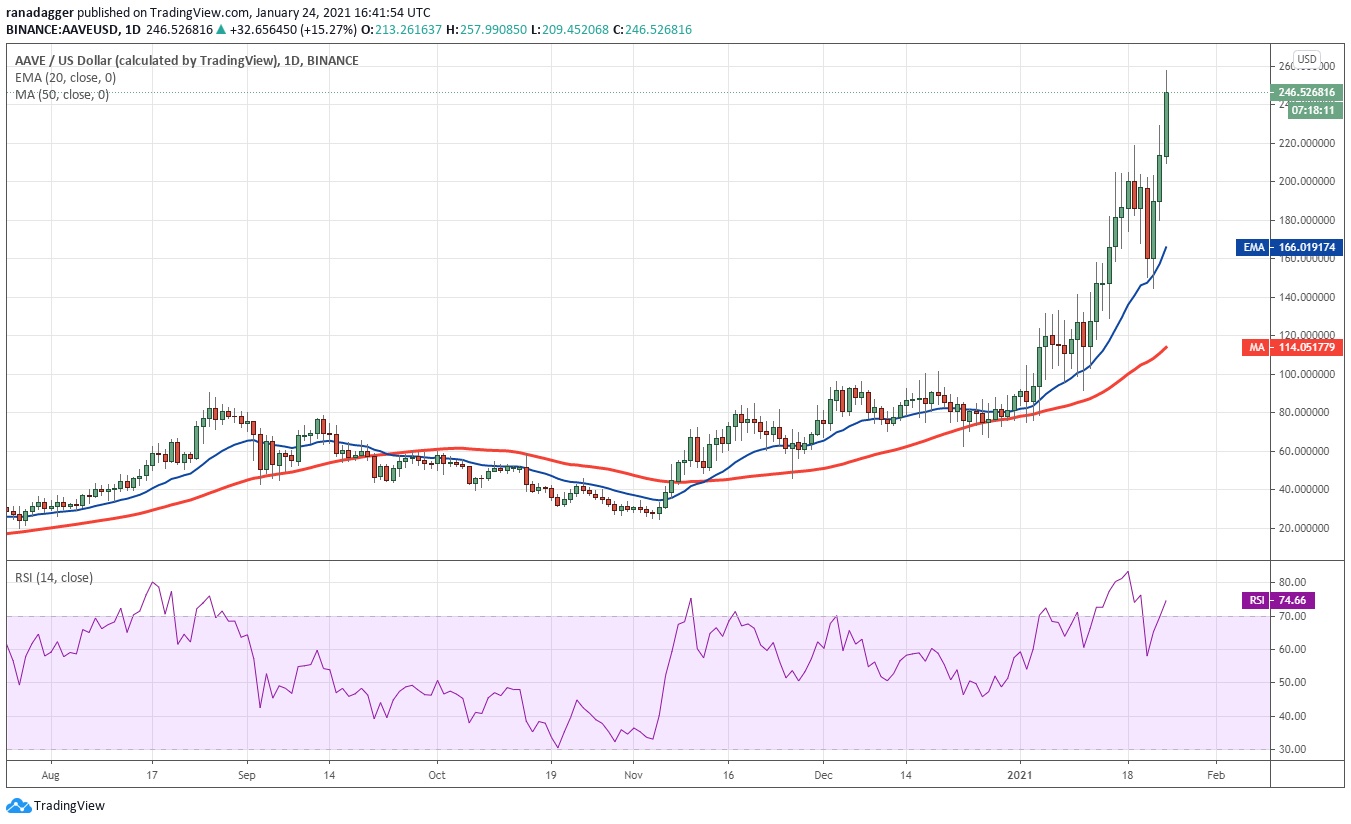Image resolution: width=1351 pixels, height=824 pixels.
Task: Click the current price label 246.526816
Action: [x=1306, y=92]
